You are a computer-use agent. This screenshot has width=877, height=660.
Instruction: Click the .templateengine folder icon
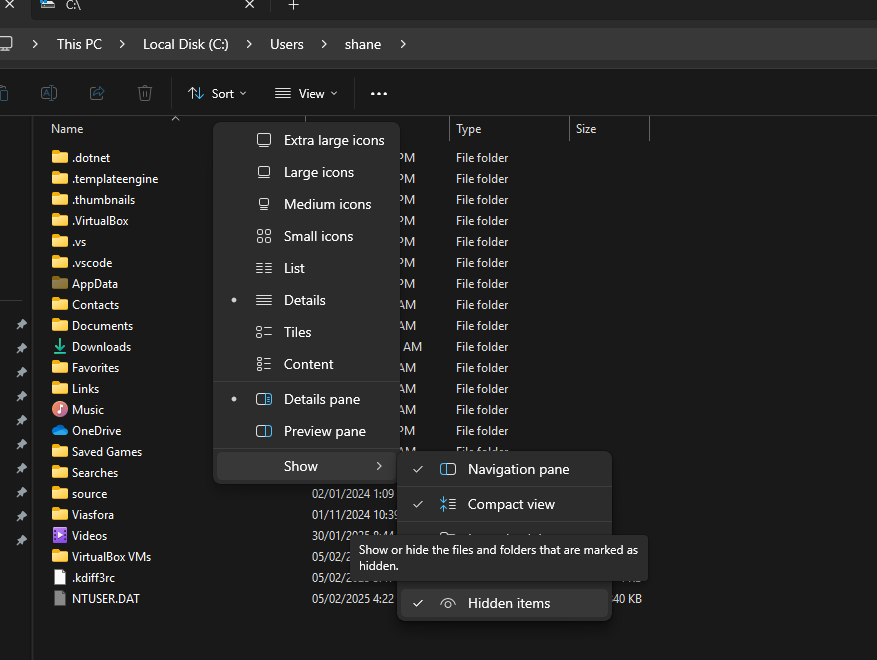tap(60, 178)
